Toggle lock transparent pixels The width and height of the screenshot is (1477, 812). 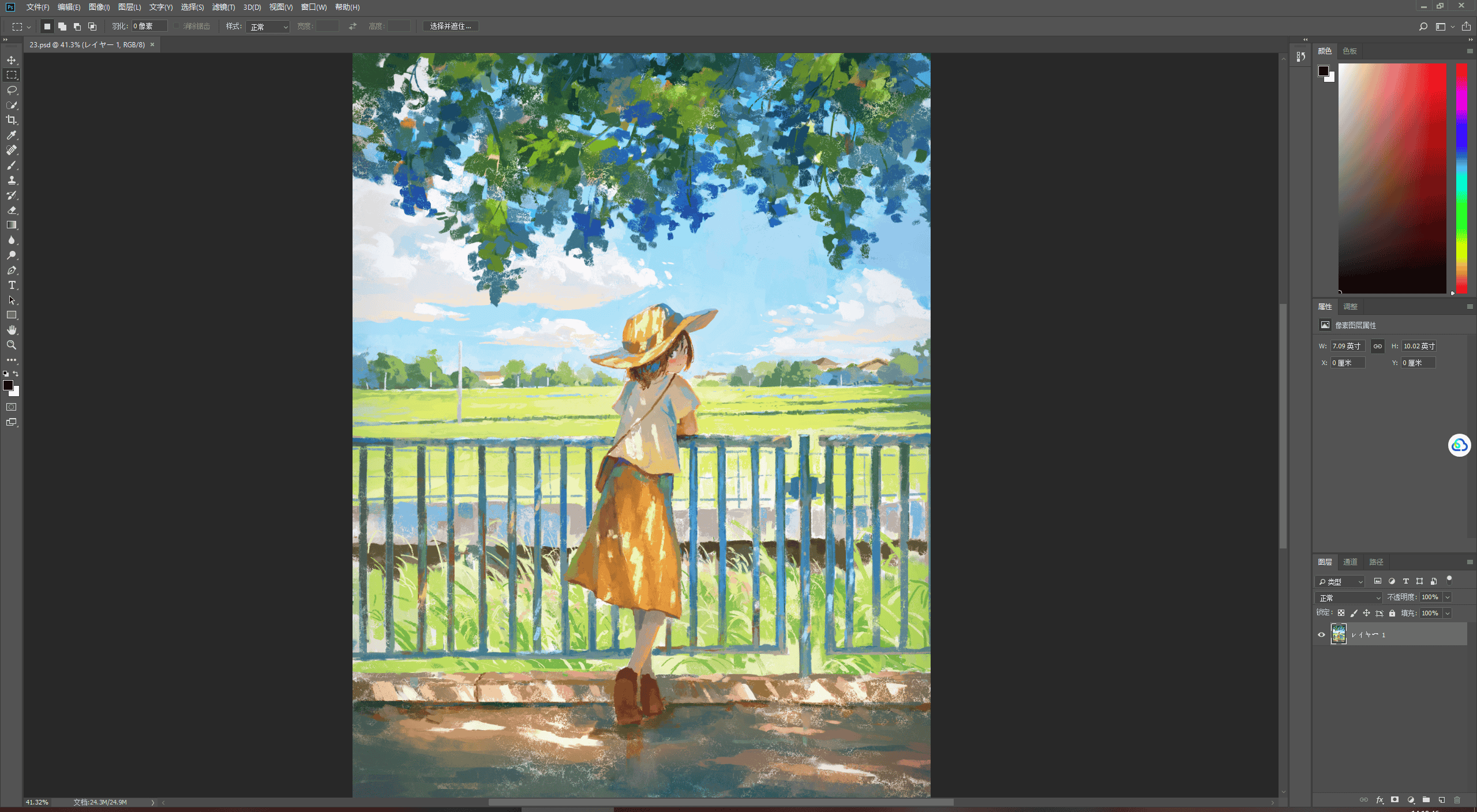(x=1341, y=613)
